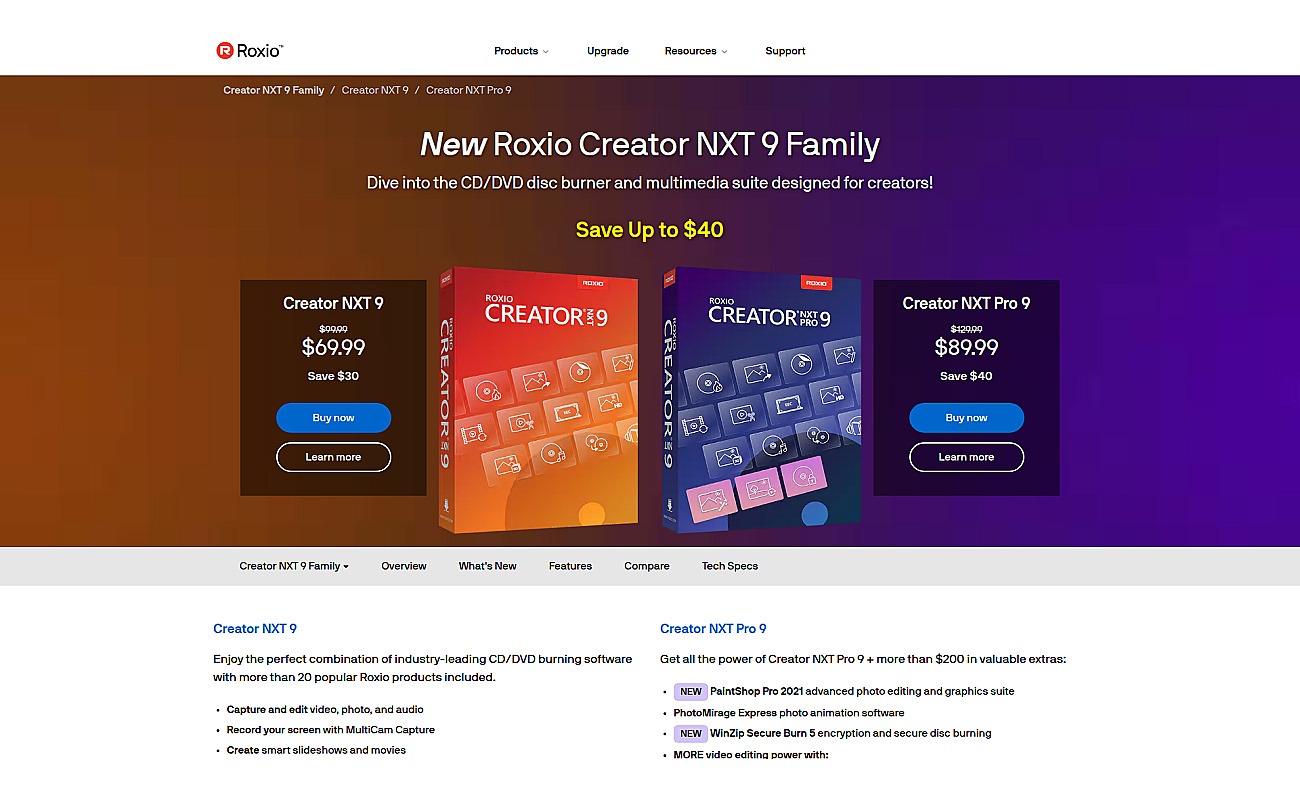Open the Features tab
This screenshot has height=788, width=1300.
coord(570,566)
